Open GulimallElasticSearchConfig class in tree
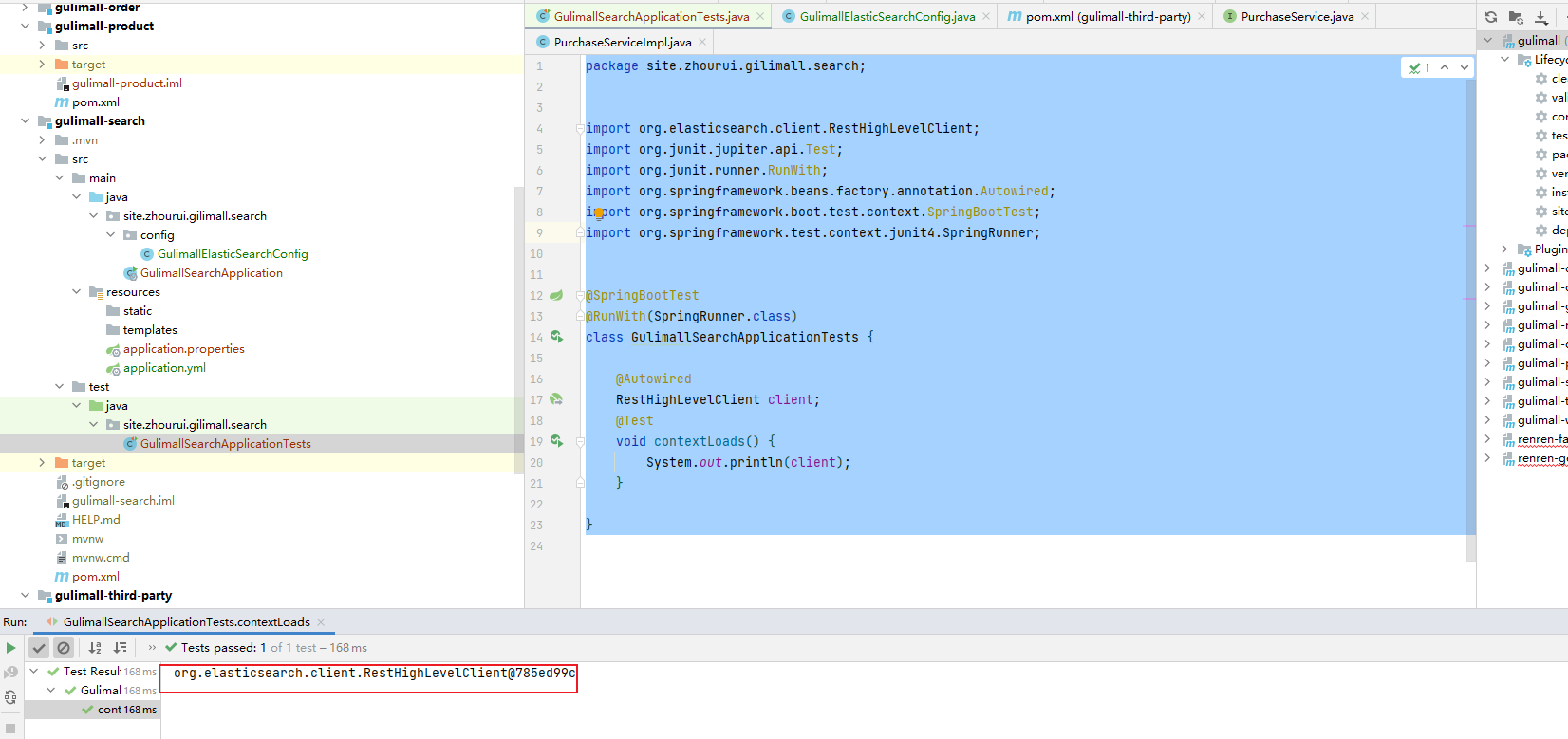 tap(233, 253)
